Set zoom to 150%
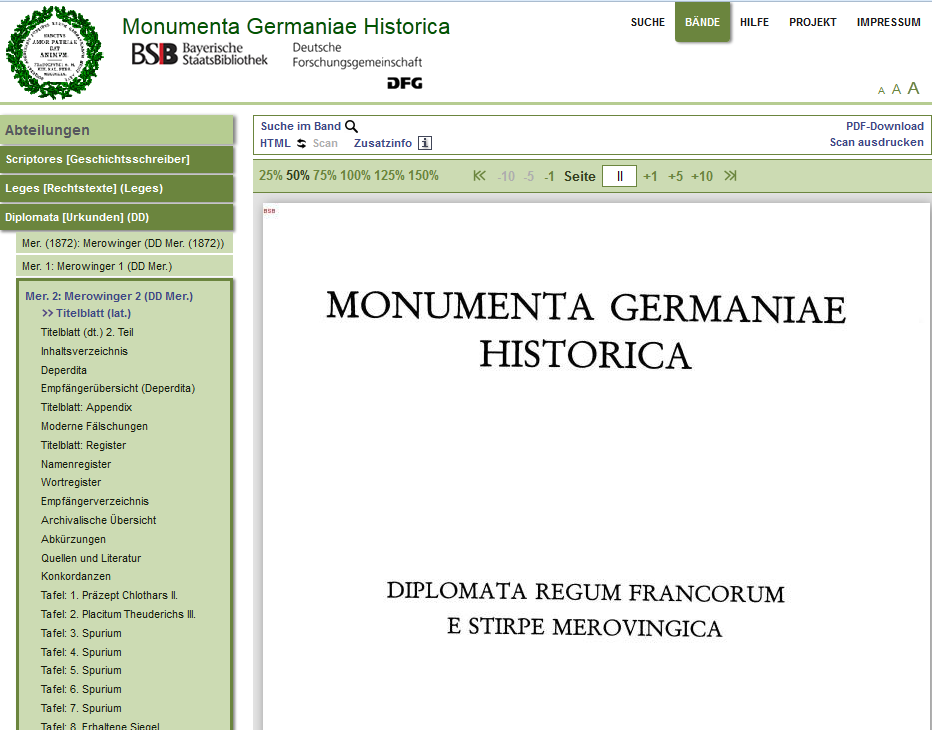This screenshot has width=932, height=730. 423,176
